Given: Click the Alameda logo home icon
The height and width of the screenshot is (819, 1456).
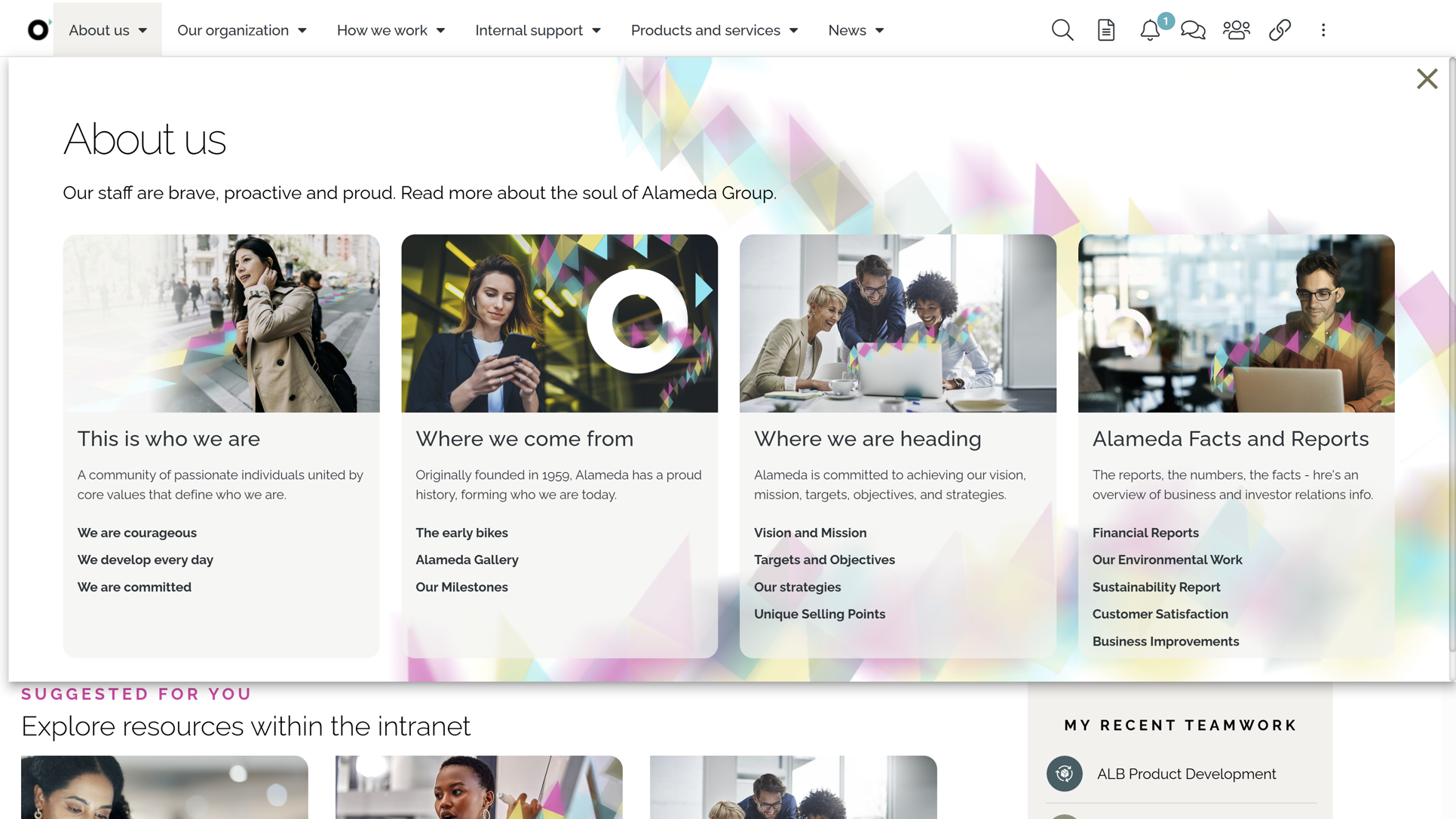Looking at the screenshot, I should 38,29.
